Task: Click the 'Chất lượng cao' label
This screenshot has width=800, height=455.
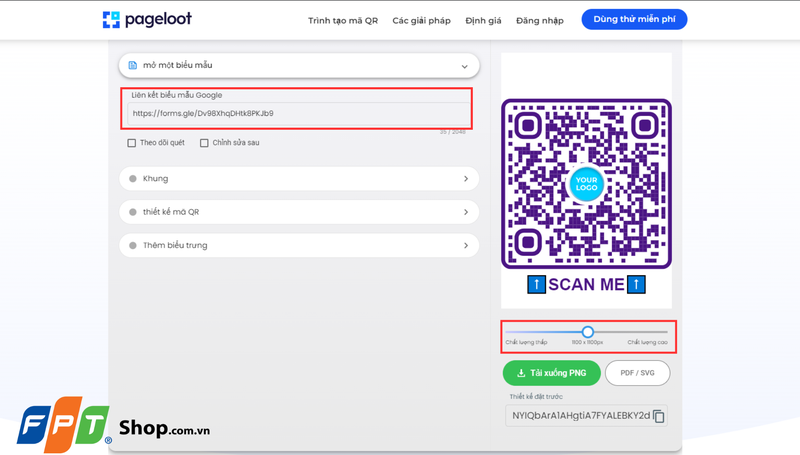Action: (647, 342)
